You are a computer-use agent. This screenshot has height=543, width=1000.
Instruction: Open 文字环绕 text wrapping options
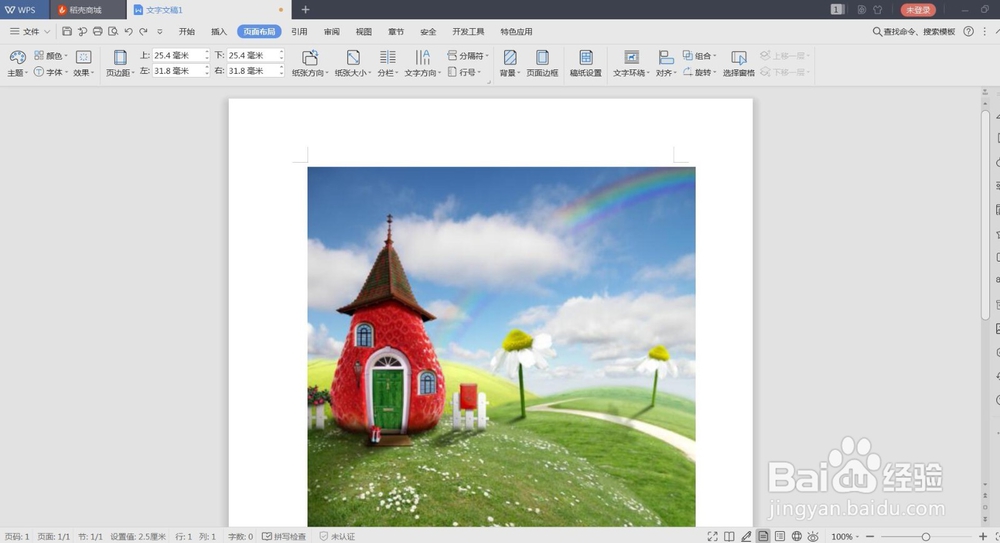631,64
